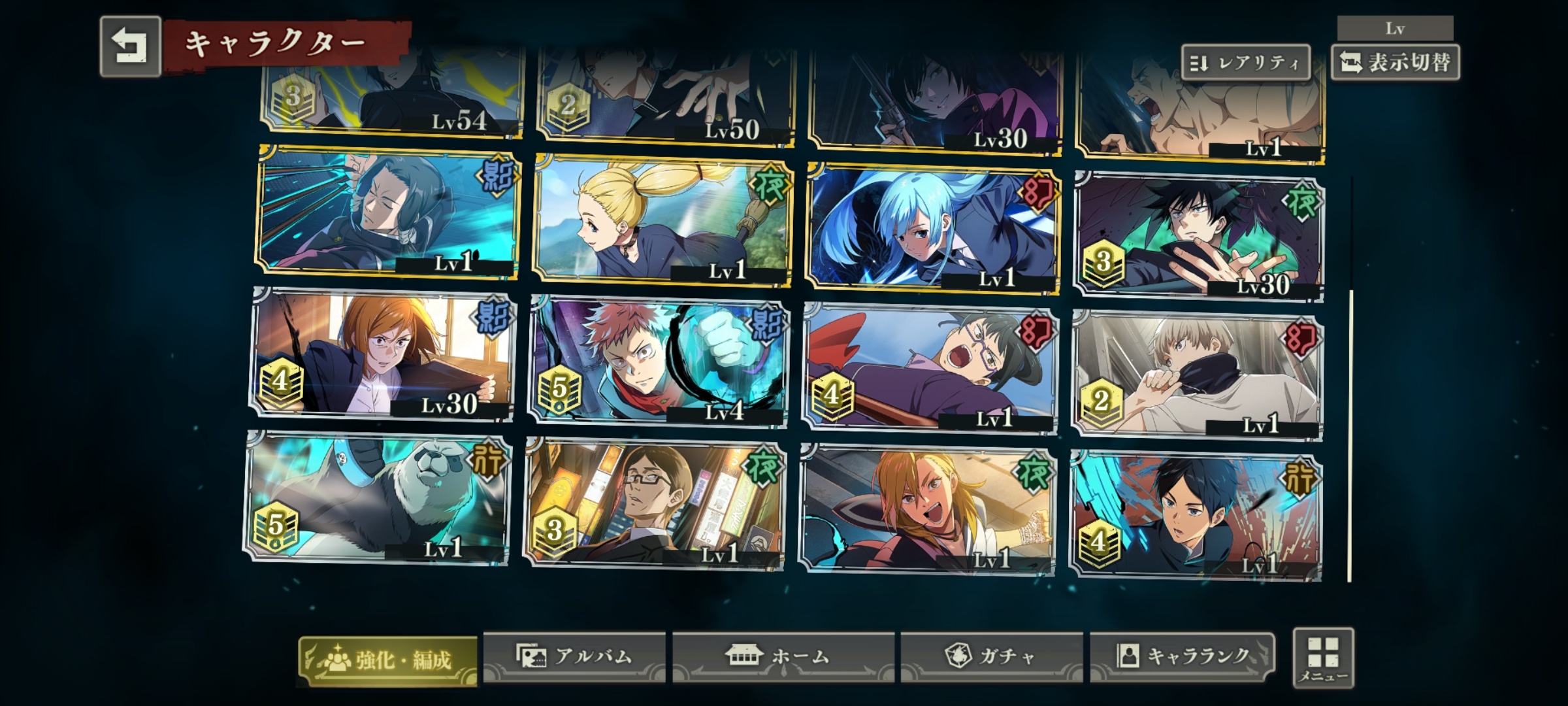
Task: Select the 強化・編成 tab
Action: pyautogui.click(x=388, y=661)
